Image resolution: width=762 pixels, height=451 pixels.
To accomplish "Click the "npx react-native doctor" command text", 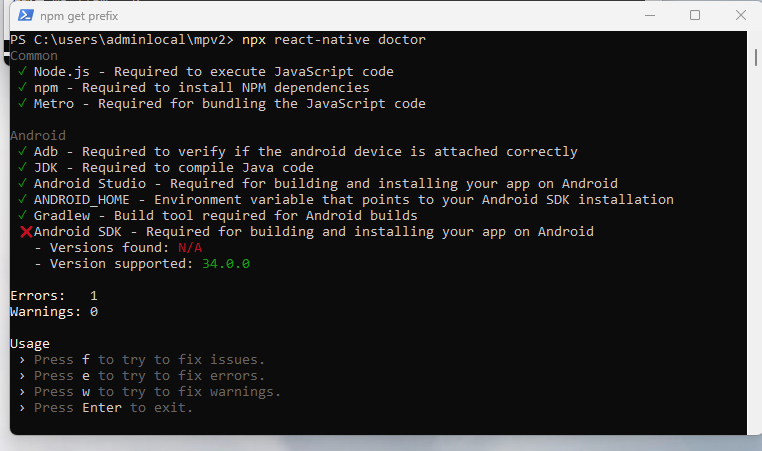I will [x=334, y=40].
